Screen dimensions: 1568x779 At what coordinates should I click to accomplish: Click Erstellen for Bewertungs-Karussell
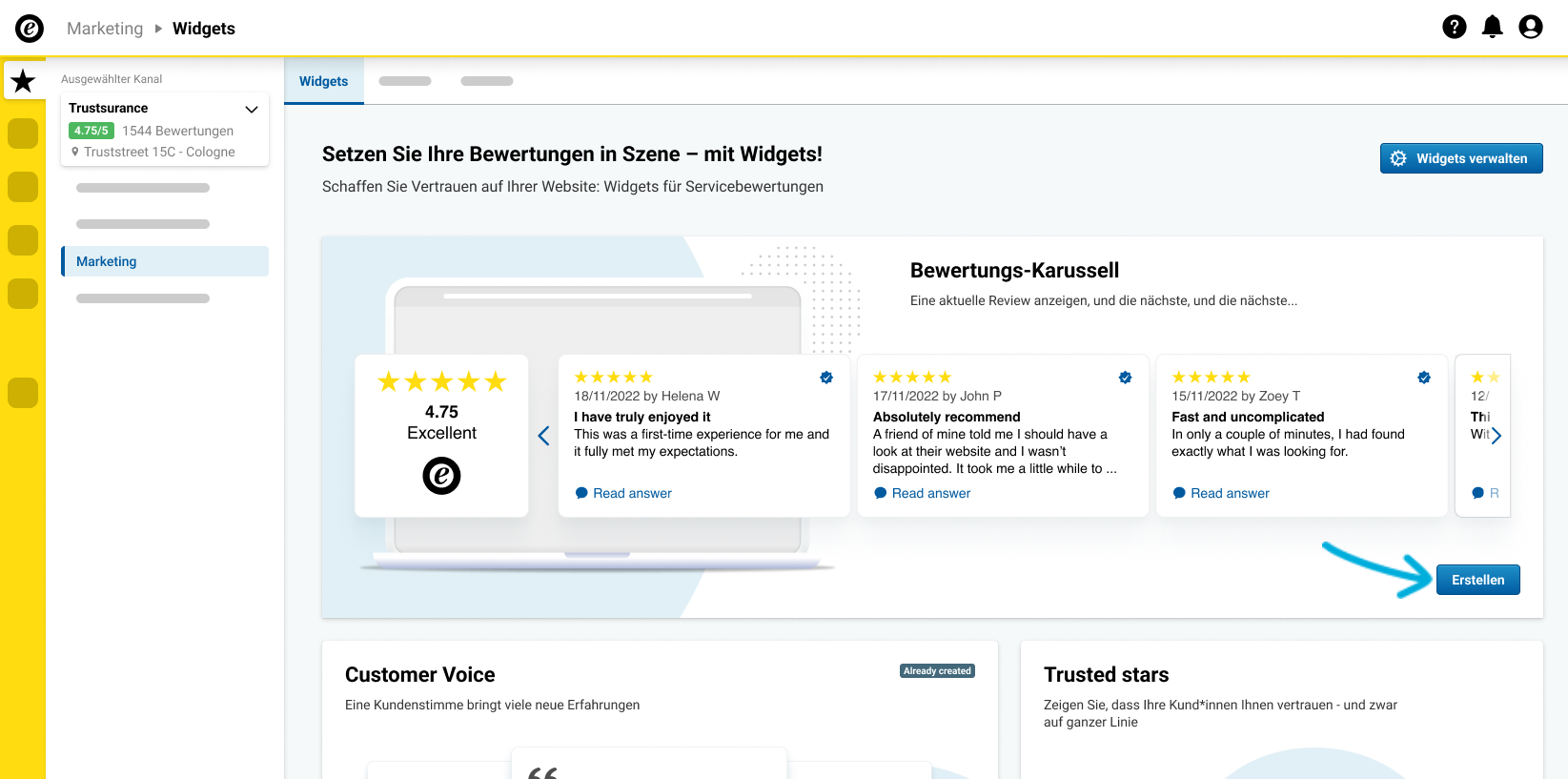pyautogui.click(x=1478, y=580)
